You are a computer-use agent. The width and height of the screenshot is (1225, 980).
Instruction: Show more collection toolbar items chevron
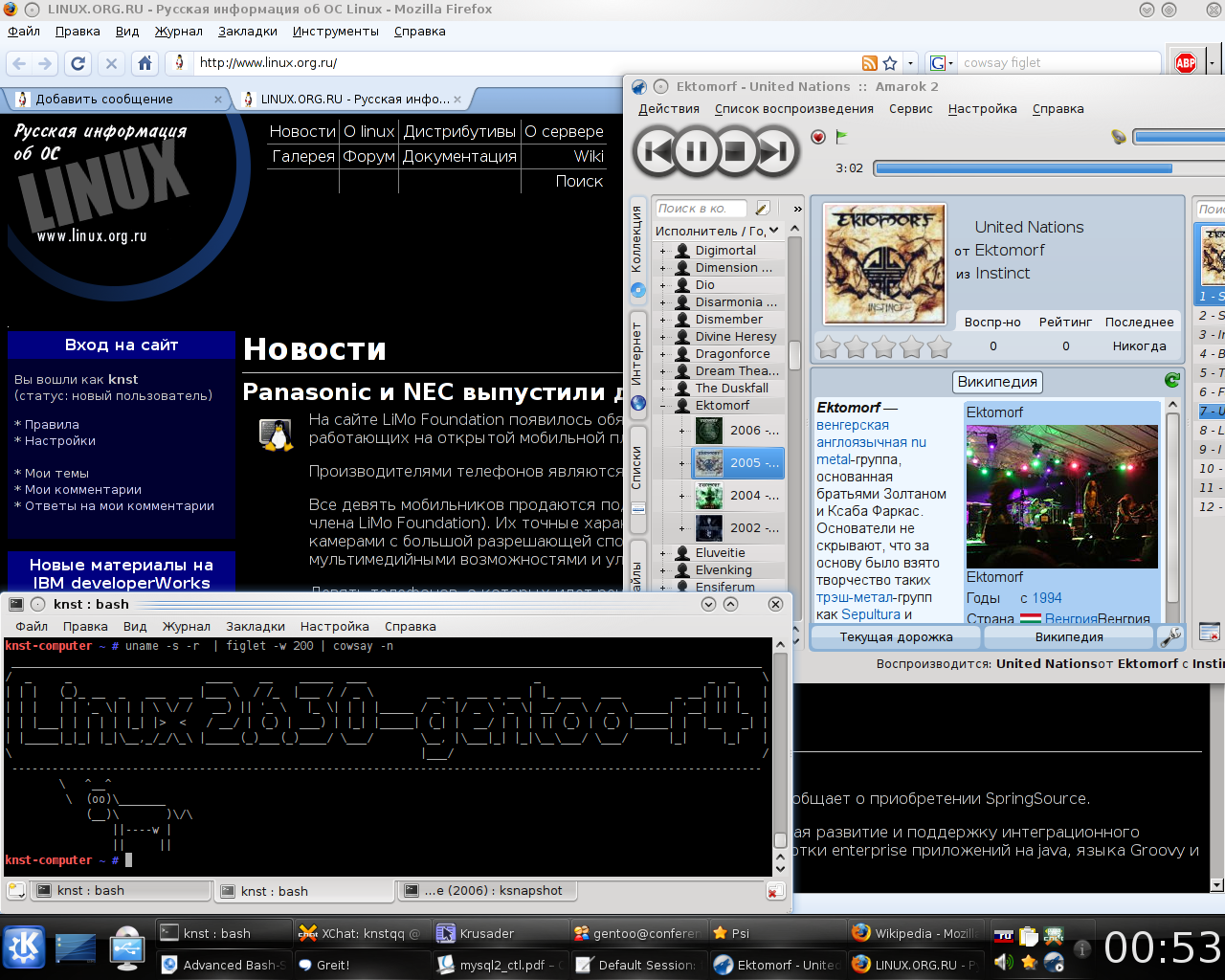797,208
